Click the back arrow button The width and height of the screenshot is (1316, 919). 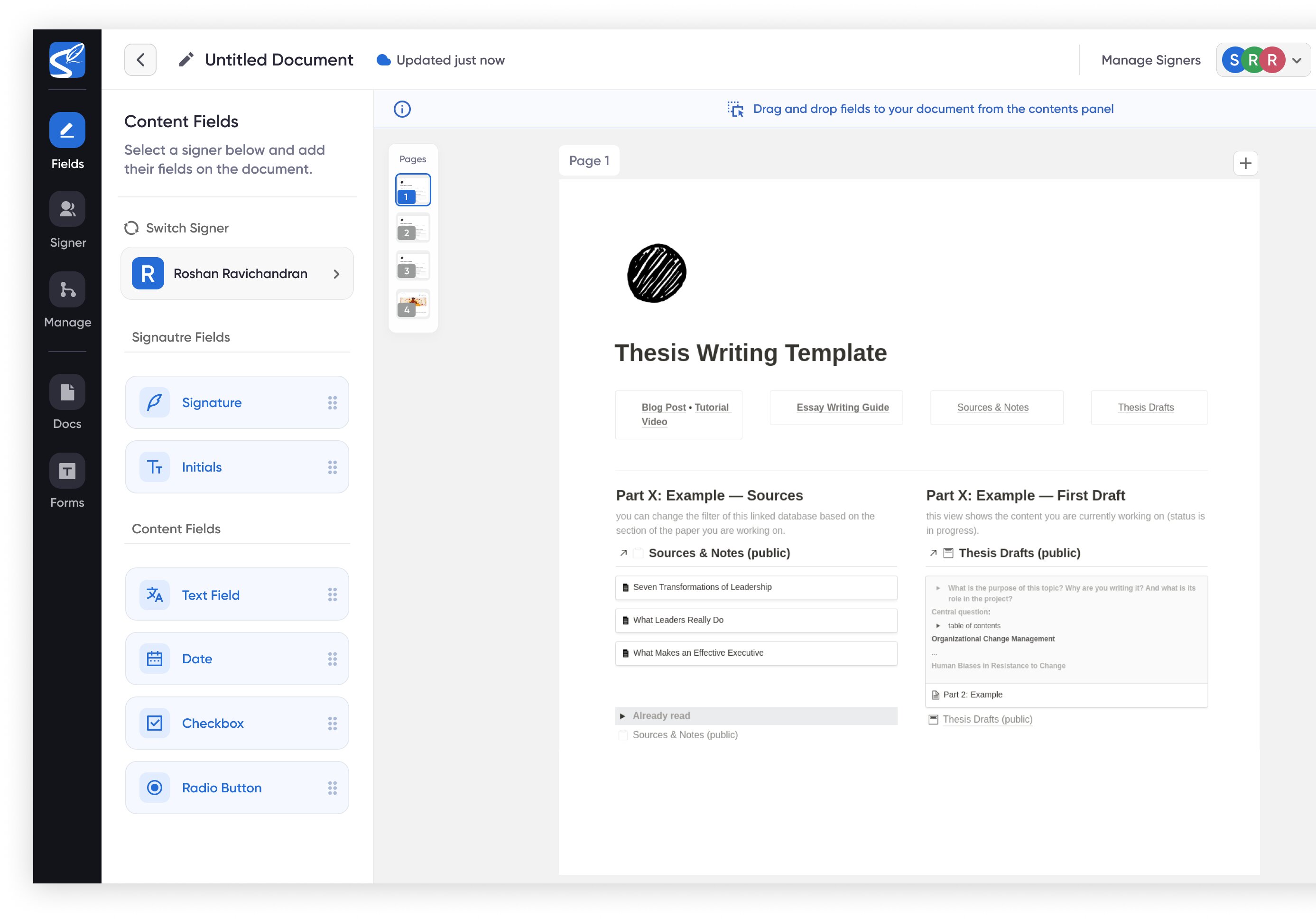140,60
